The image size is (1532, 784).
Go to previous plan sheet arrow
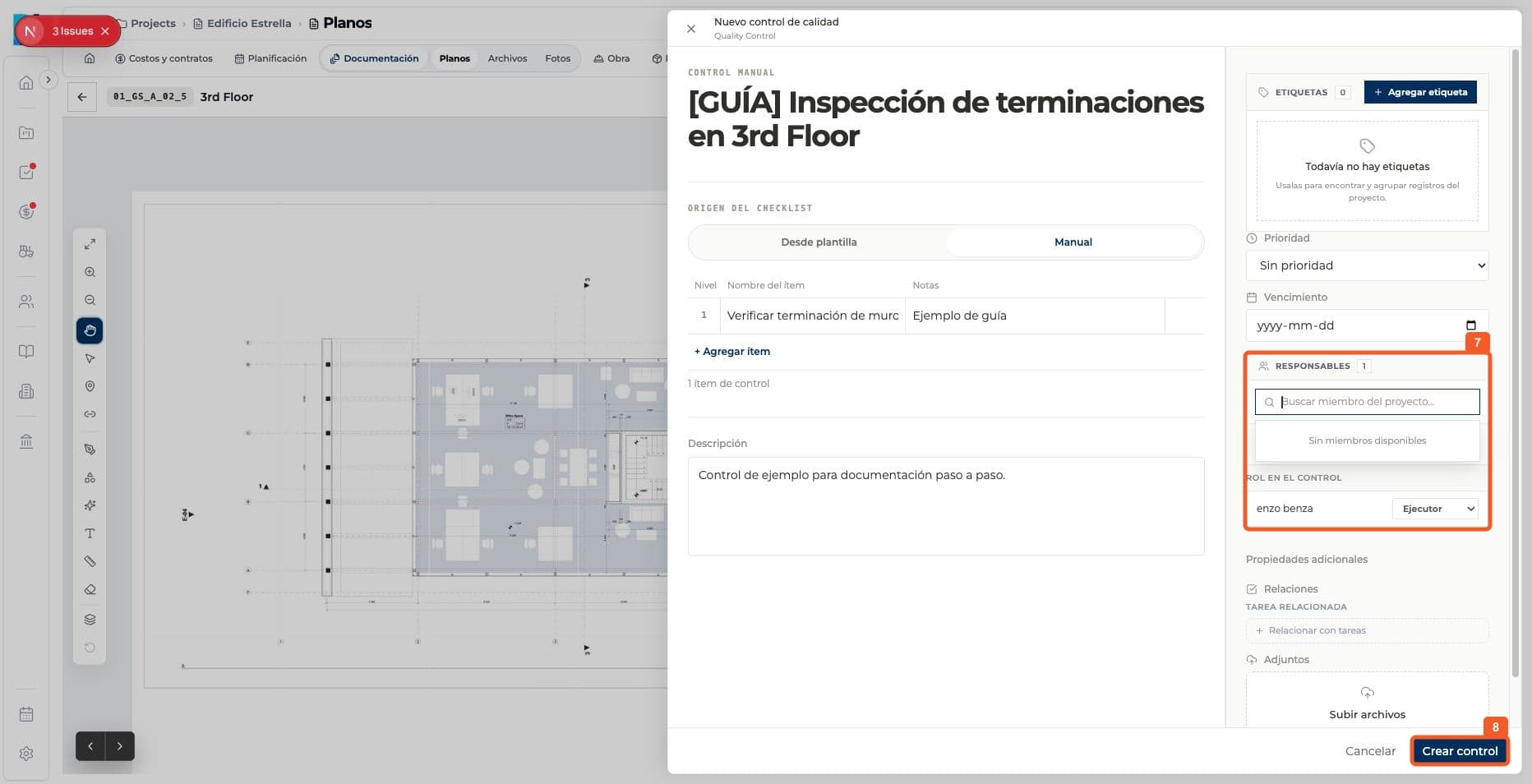tap(90, 746)
